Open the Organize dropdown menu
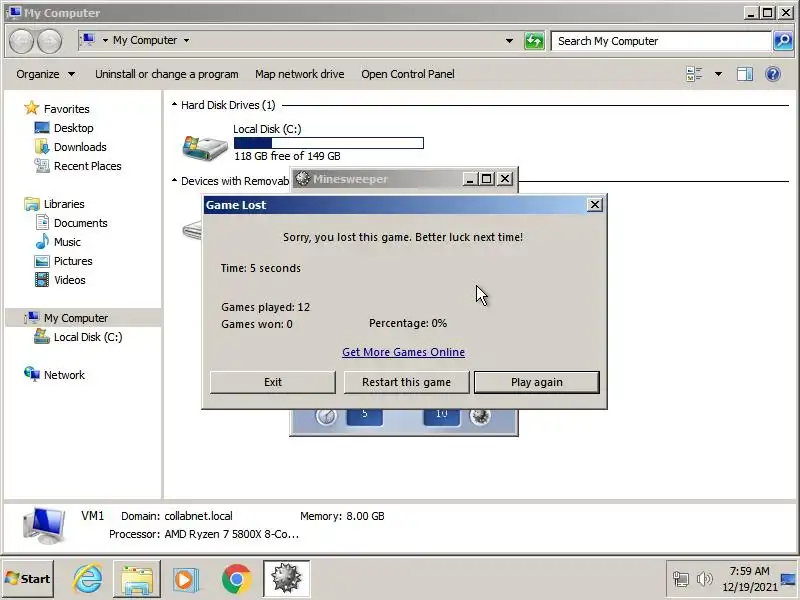800x600 pixels. 45,74
